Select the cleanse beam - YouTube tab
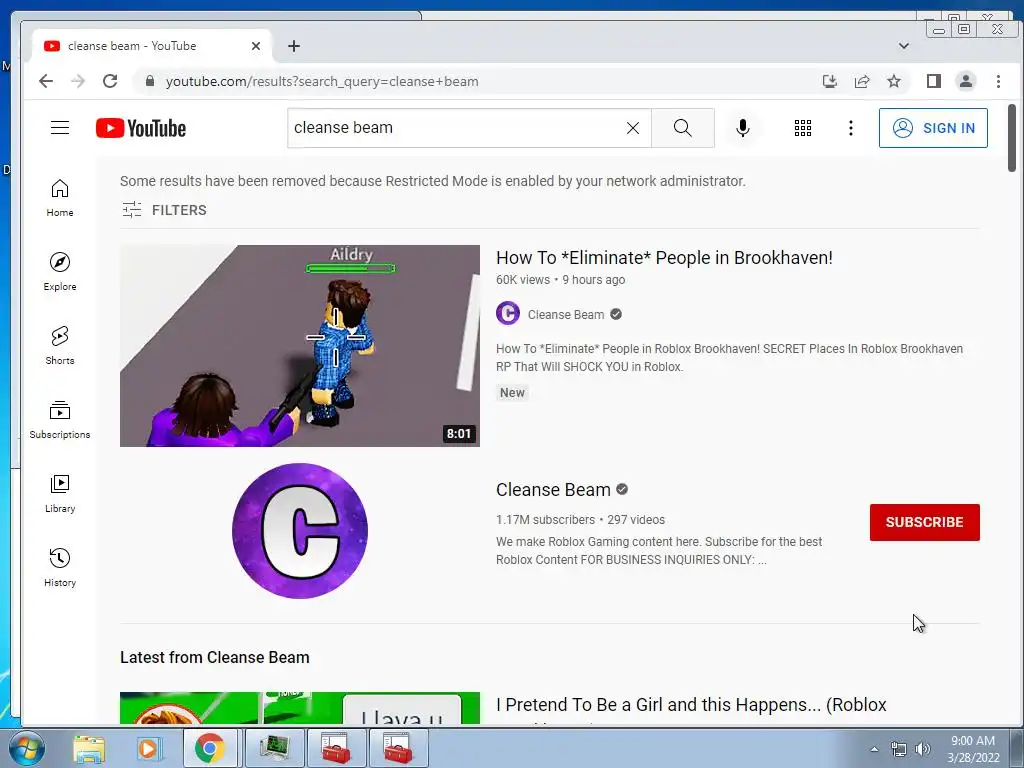Viewport: 1024px width, 768px height. pyautogui.click(x=152, y=46)
